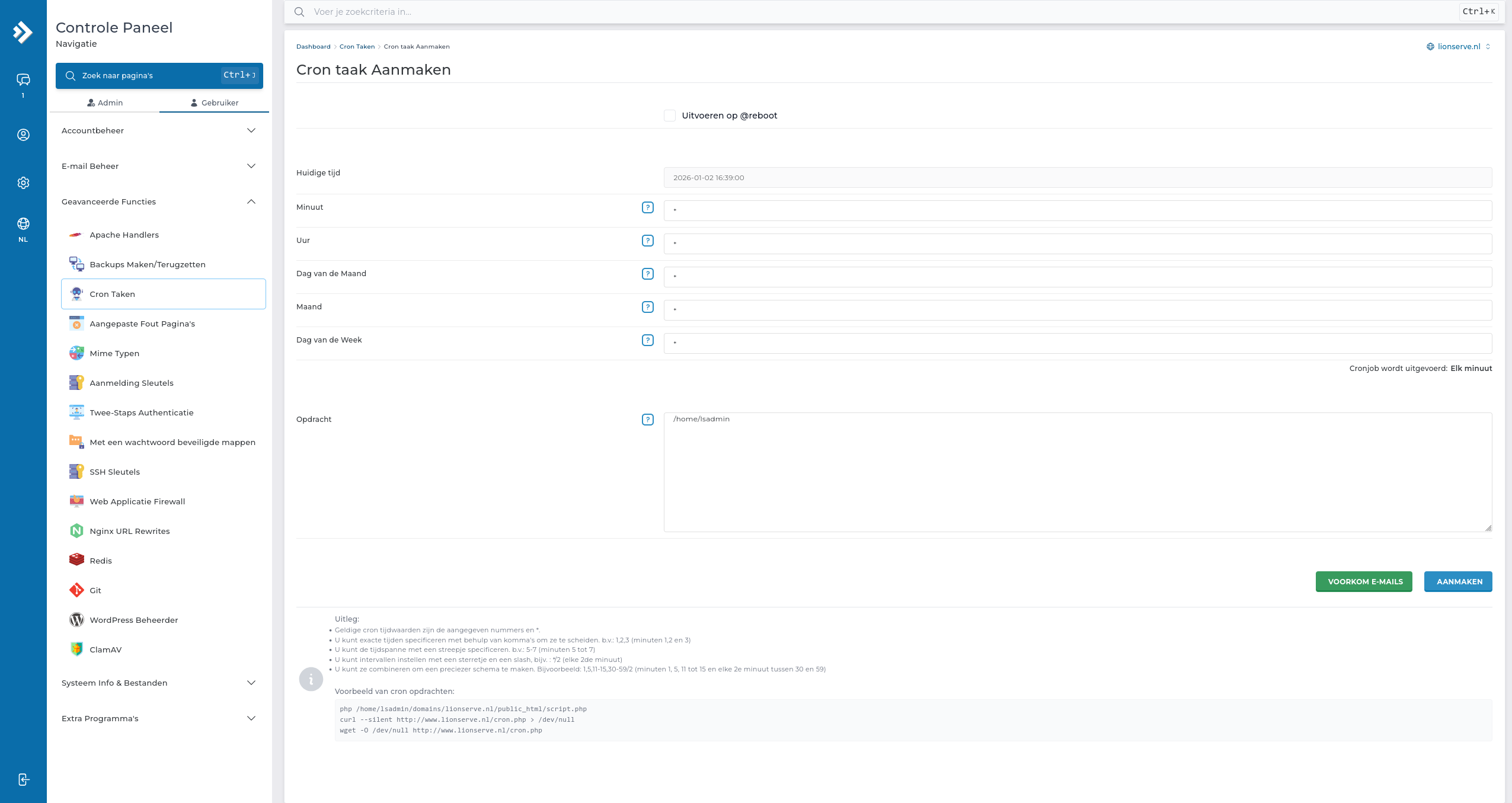Open the WordPress Beheerder item
The image size is (1512, 803).
pos(134,620)
